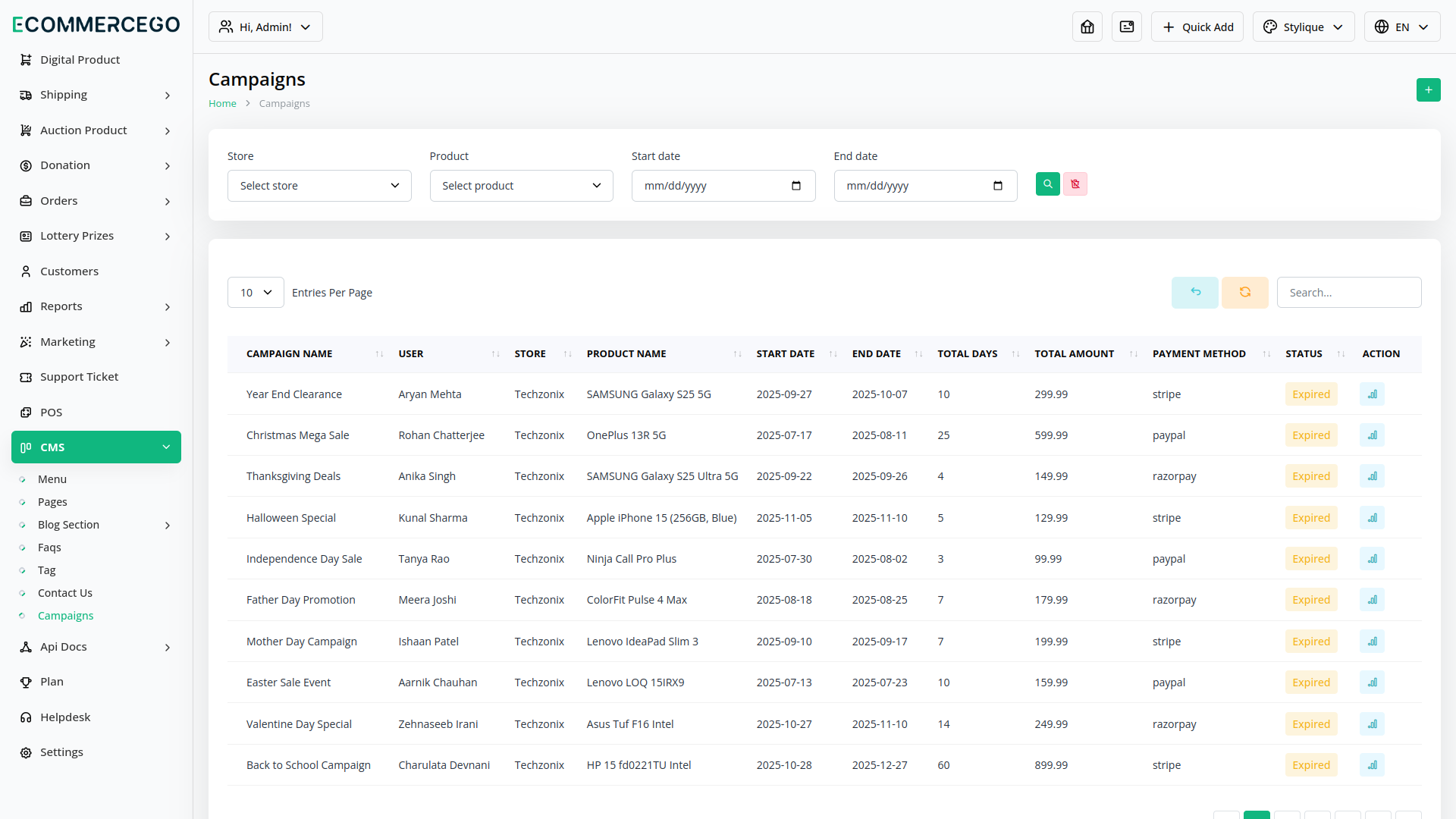Viewport: 1456px width, 819px height.
Task: View stats icon for Christmas Mega Sale
Action: tap(1372, 435)
